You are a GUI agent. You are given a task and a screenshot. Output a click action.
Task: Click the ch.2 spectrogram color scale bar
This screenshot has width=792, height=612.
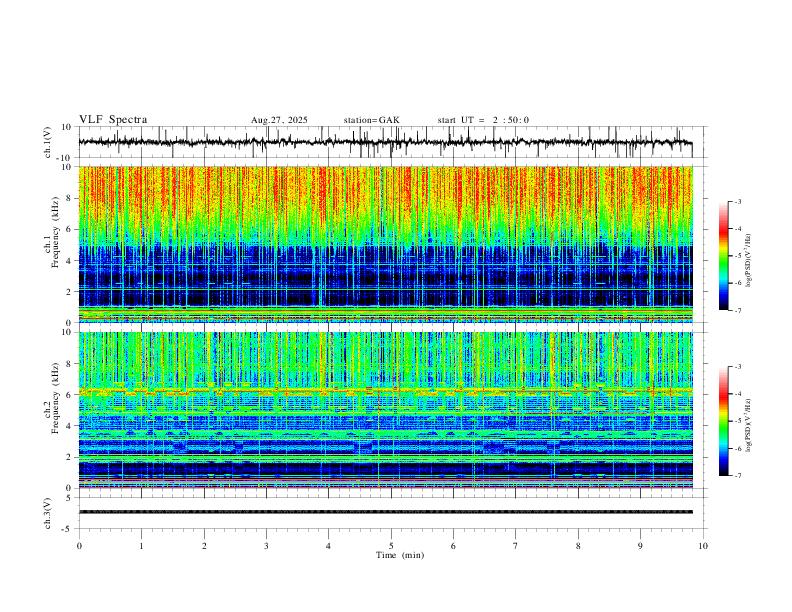[x=723, y=421]
